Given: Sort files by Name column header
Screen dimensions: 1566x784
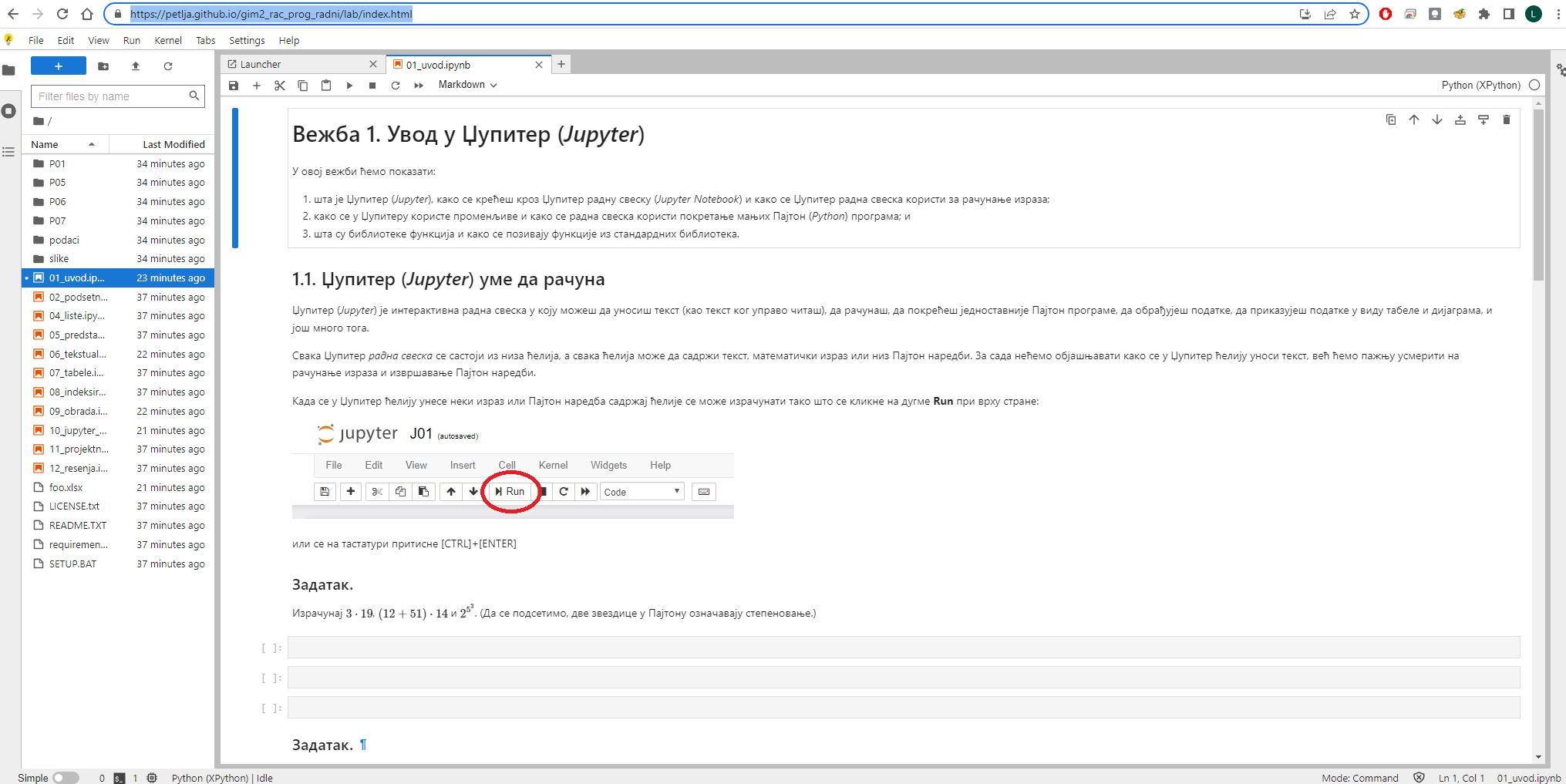Looking at the screenshot, I should tap(45, 144).
